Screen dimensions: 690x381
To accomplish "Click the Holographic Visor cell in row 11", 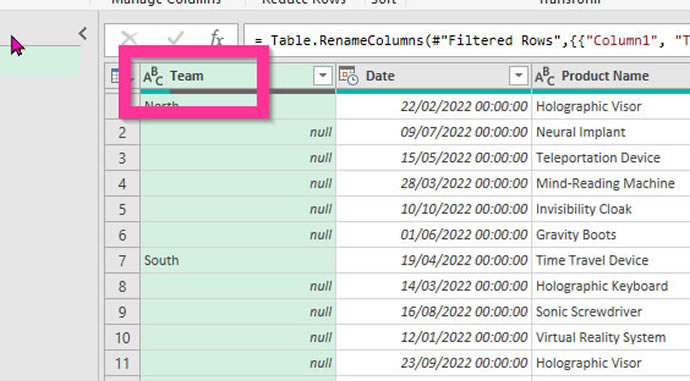I will (x=611, y=363).
